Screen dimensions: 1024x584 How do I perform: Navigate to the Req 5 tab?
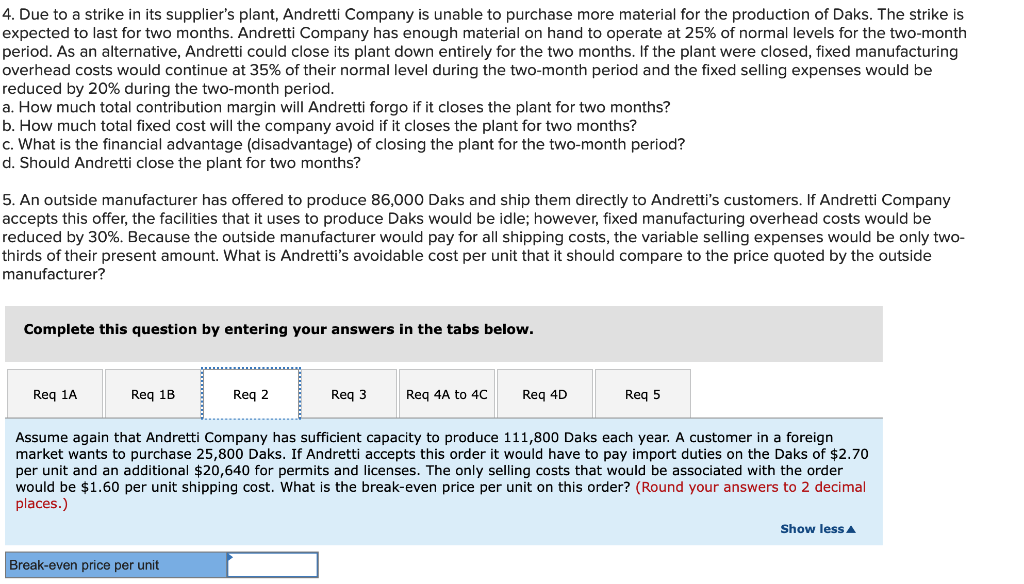point(642,393)
